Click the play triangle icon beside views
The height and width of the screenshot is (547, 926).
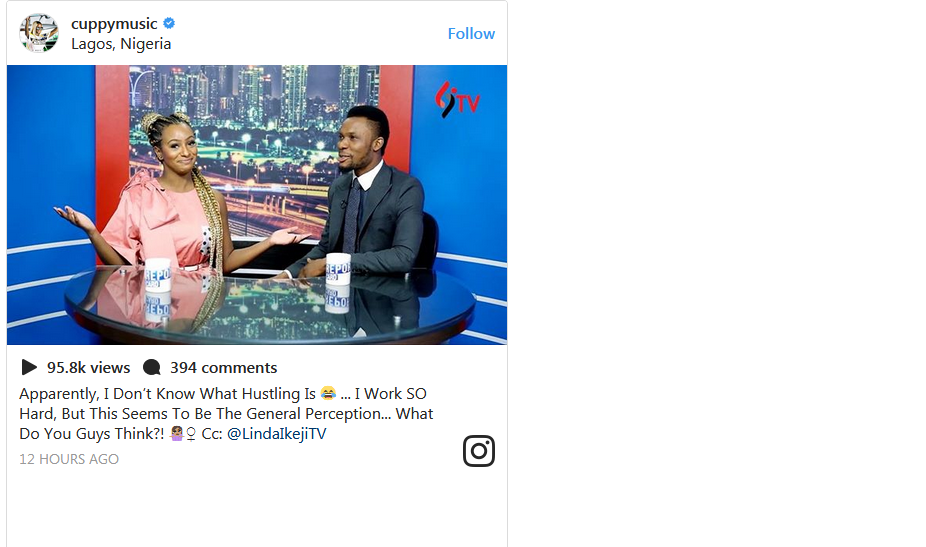click(29, 367)
